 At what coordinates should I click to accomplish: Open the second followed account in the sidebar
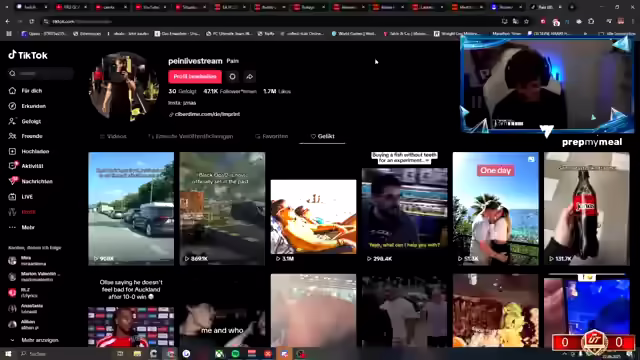tap(33, 277)
